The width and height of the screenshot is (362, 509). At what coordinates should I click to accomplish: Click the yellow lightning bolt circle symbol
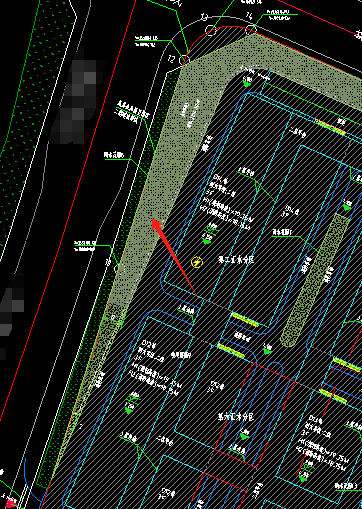pos(197,263)
